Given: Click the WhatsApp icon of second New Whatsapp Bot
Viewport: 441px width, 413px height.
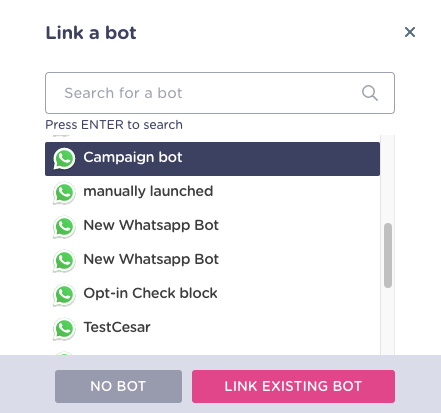Looking at the screenshot, I should [x=64, y=261].
